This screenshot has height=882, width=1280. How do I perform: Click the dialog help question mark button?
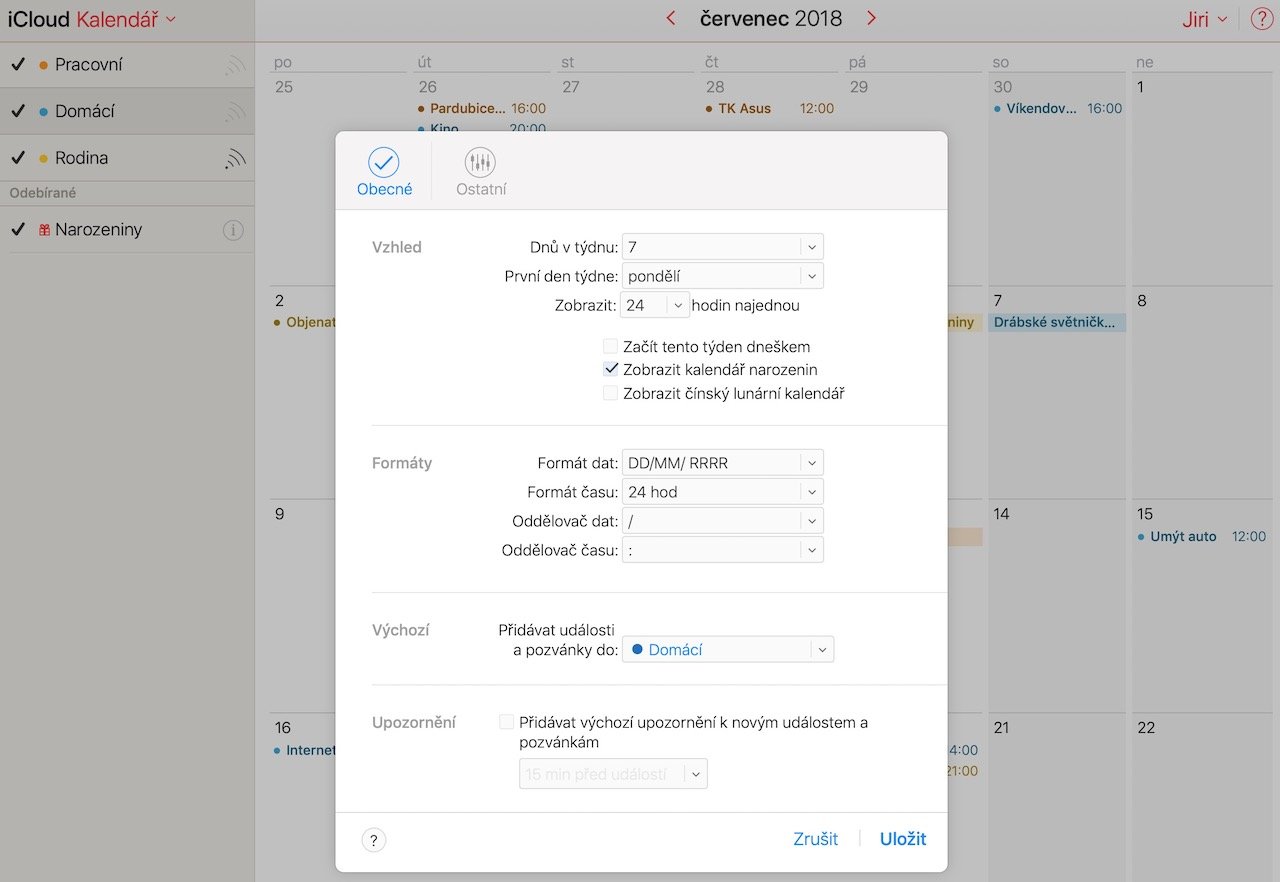[x=373, y=840]
